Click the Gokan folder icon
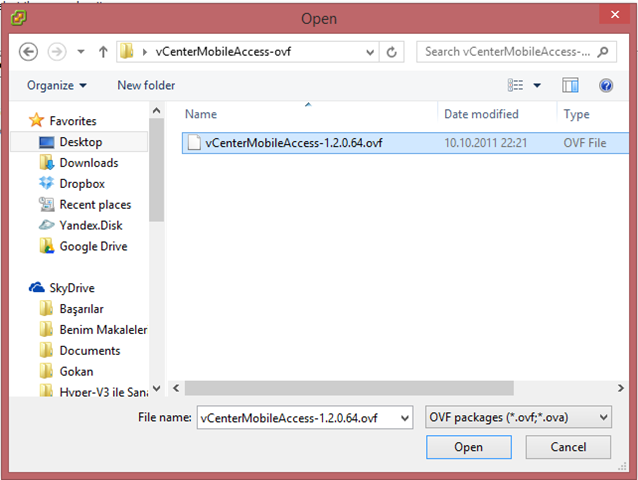The height and width of the screenshot is (480, 638). [x=46, y=371]
